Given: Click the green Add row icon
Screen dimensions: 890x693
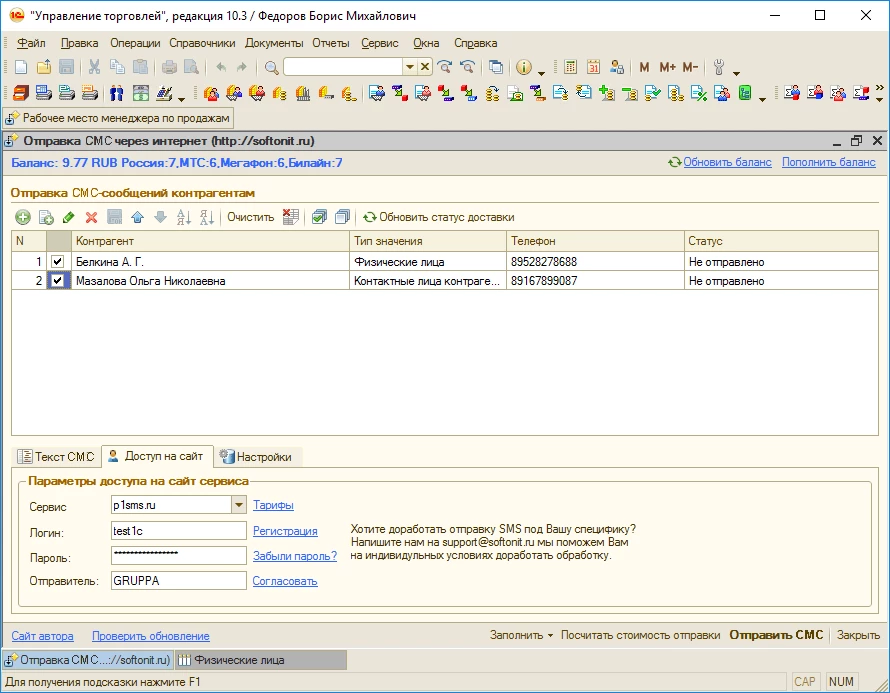Looking at the screenshot, I should [x=22, y=217].
